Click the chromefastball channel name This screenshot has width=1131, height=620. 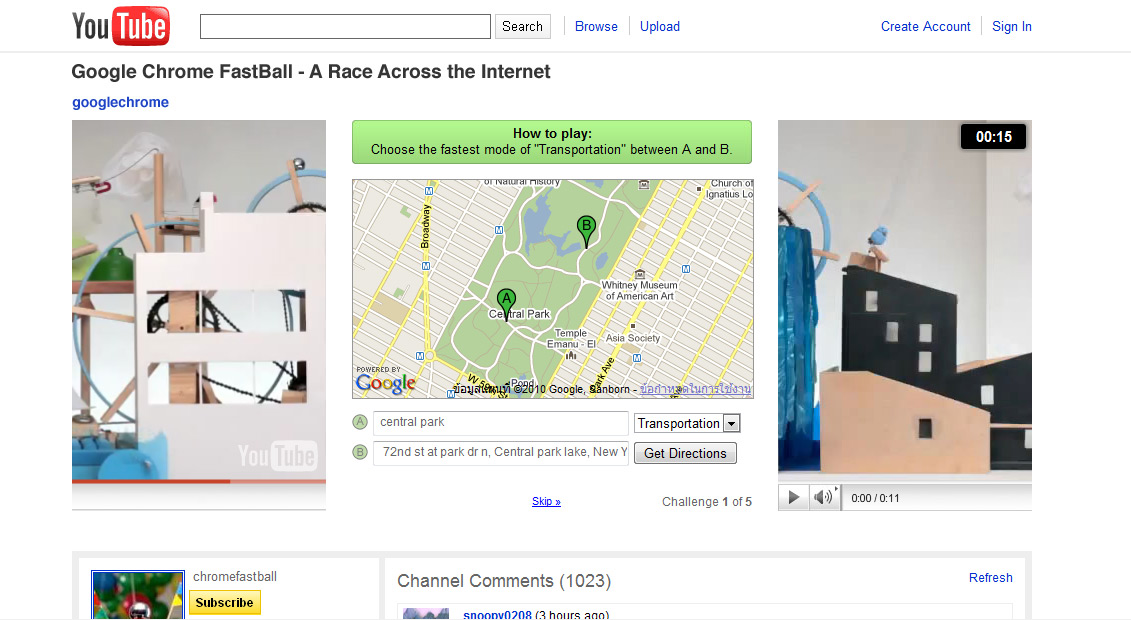pyautogui.click(x=235, y=577)
